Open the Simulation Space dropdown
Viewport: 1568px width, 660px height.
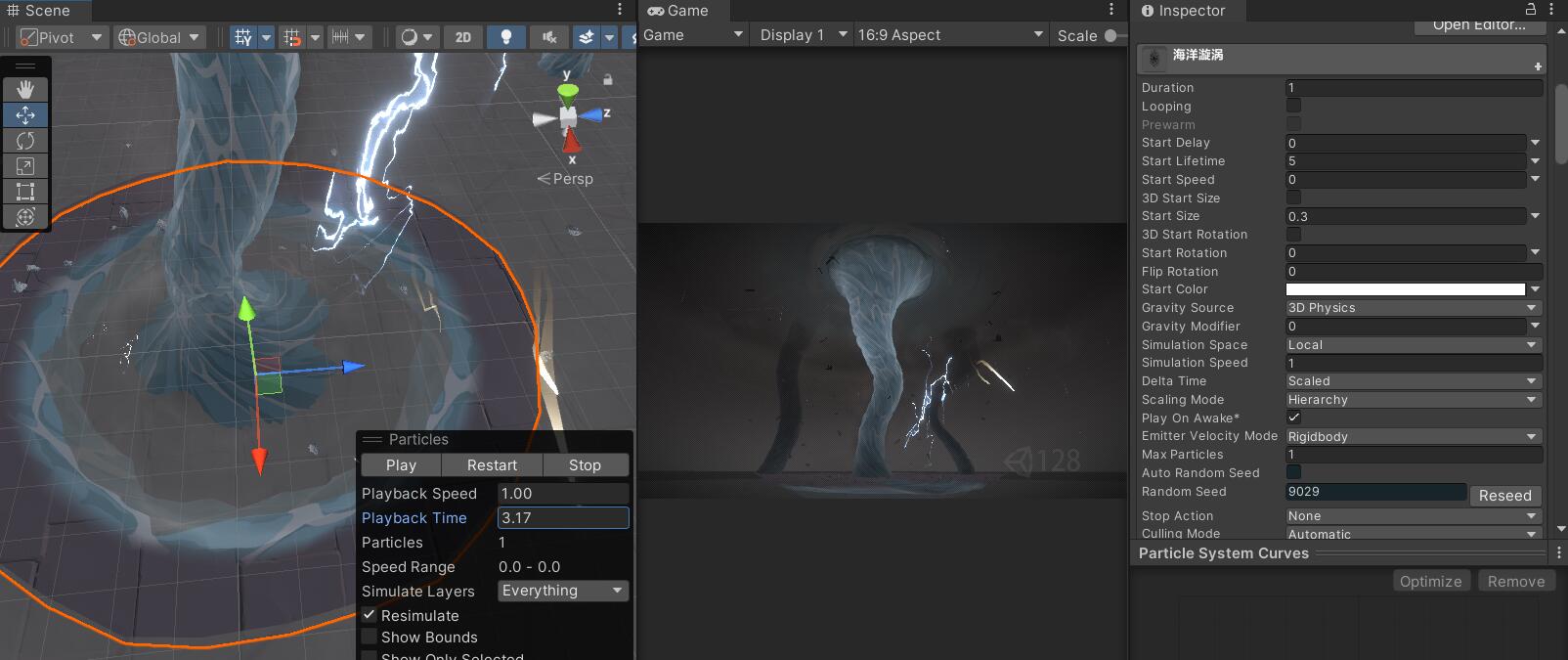[1413, 345]
